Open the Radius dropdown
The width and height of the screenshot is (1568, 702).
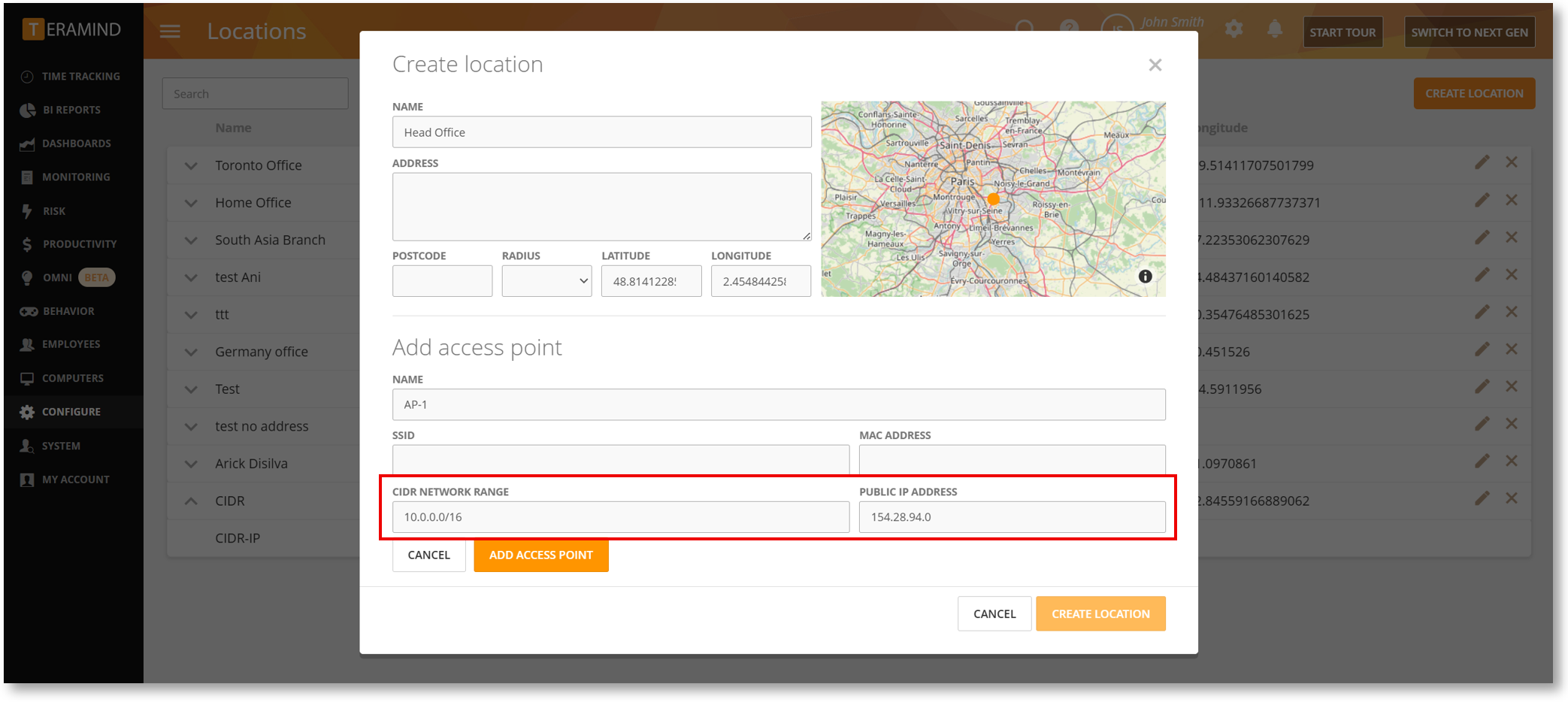pos(546,281)
